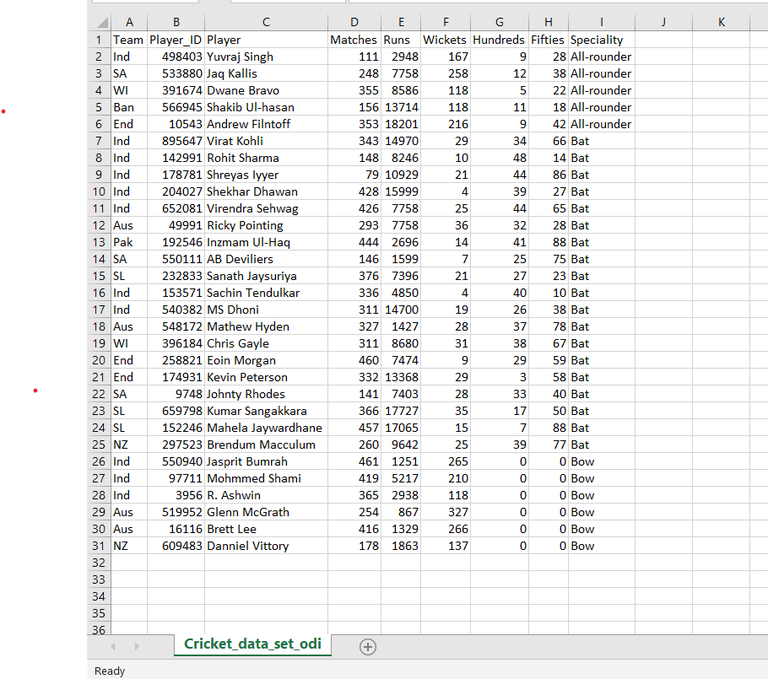Select the Shekhar Dhawan cell
768x679 pixels.
266,192
